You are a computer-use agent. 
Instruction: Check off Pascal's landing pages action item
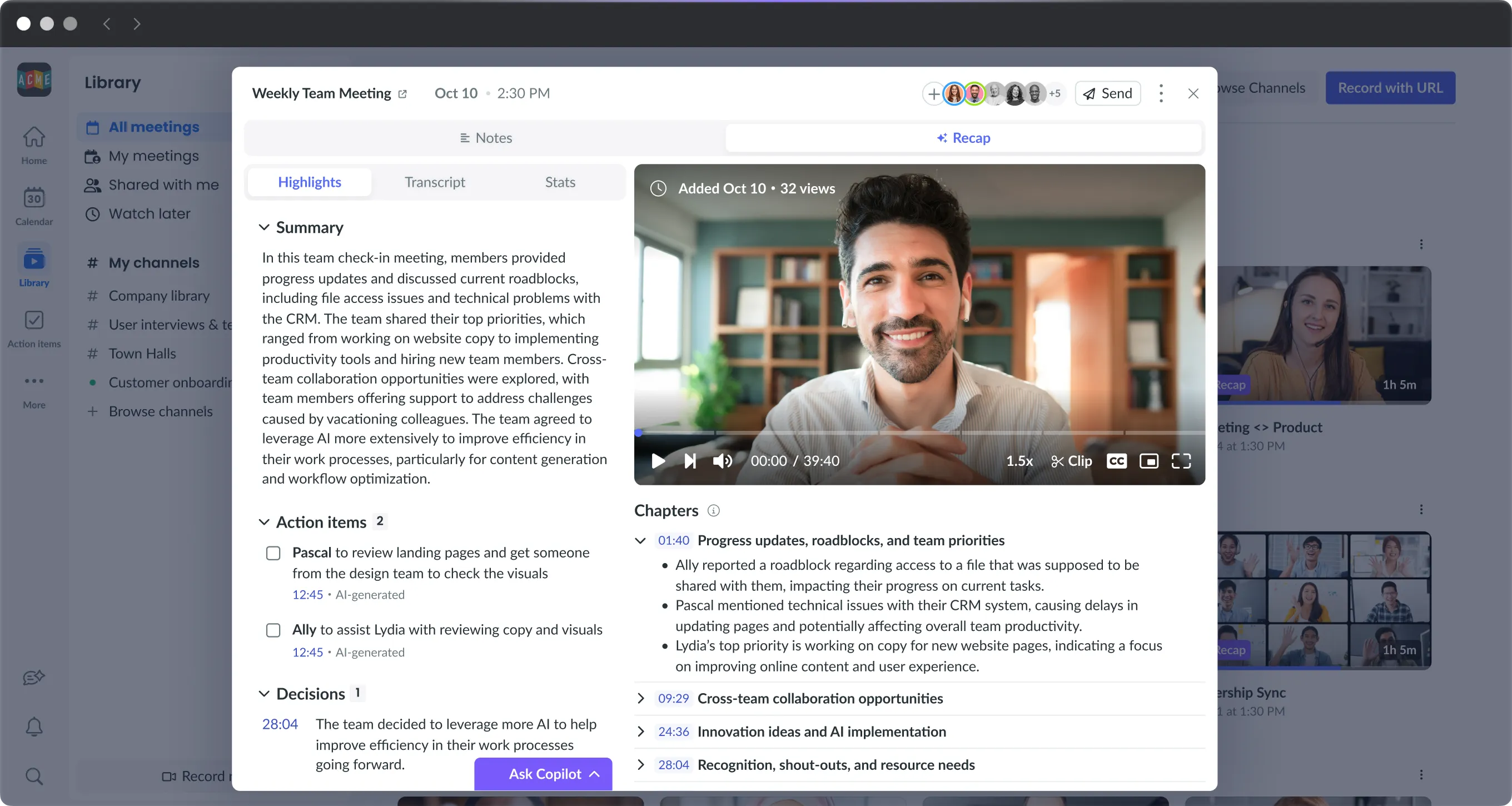coord(273,553)
